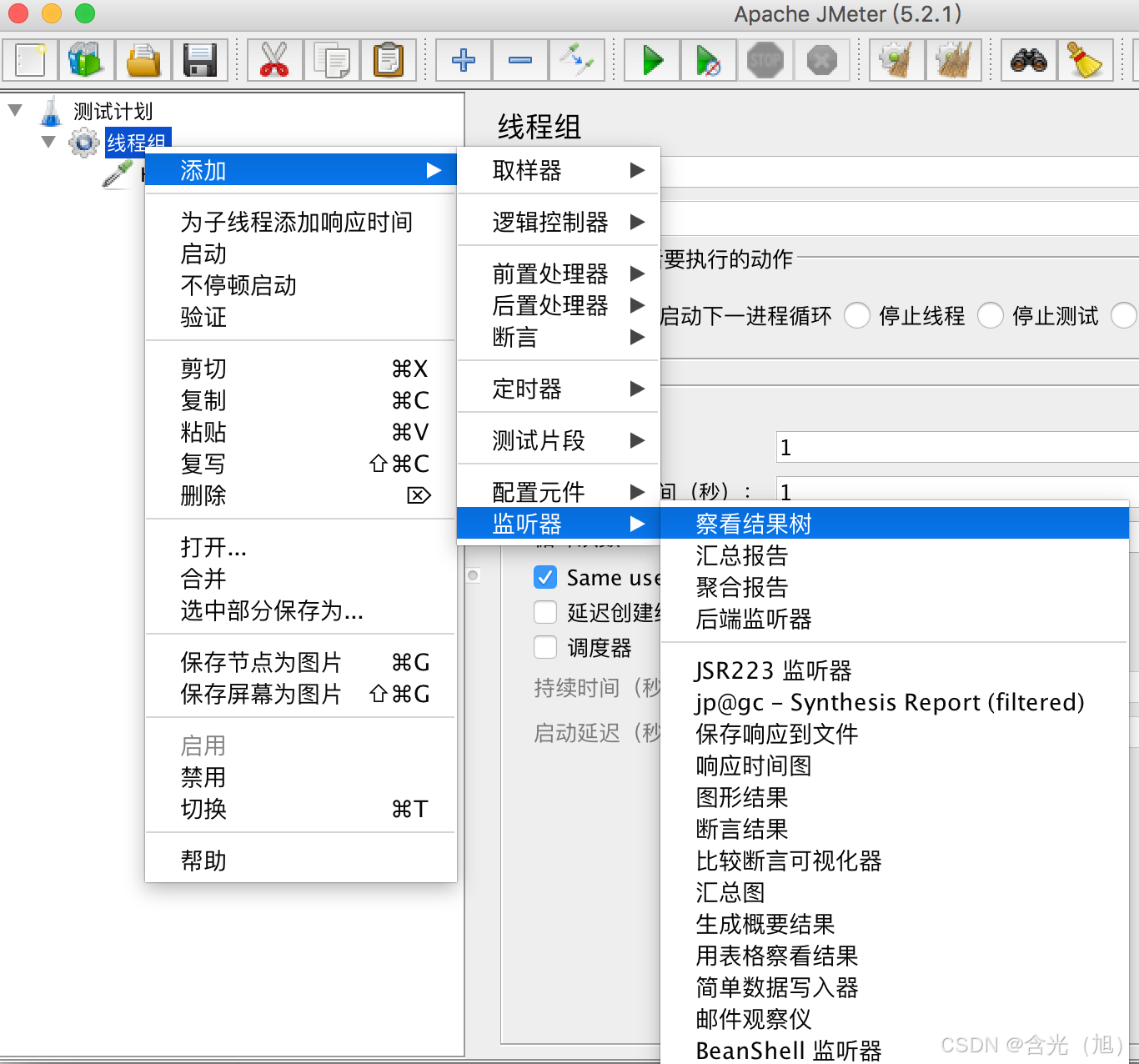Enable the 调度器 checkbox
Image resolution: width=1139 pixels, height=1064 pixels.
tap(545, 647)
